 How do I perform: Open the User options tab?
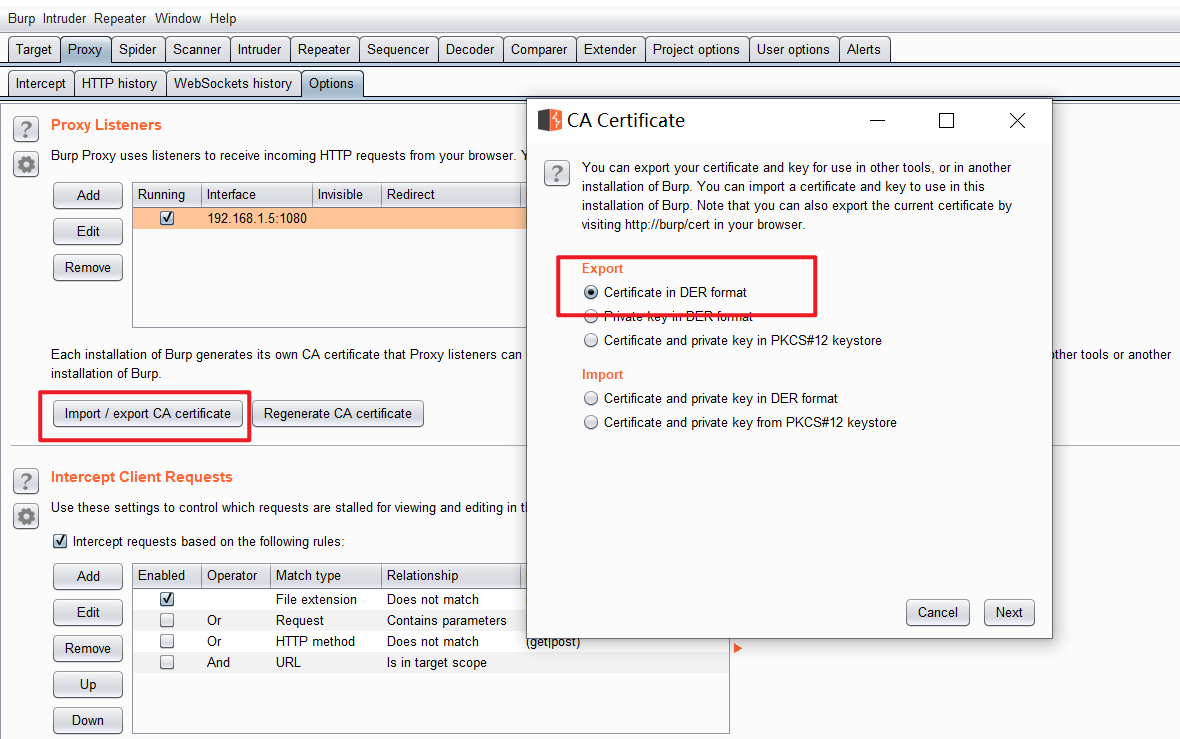point(793,50)
